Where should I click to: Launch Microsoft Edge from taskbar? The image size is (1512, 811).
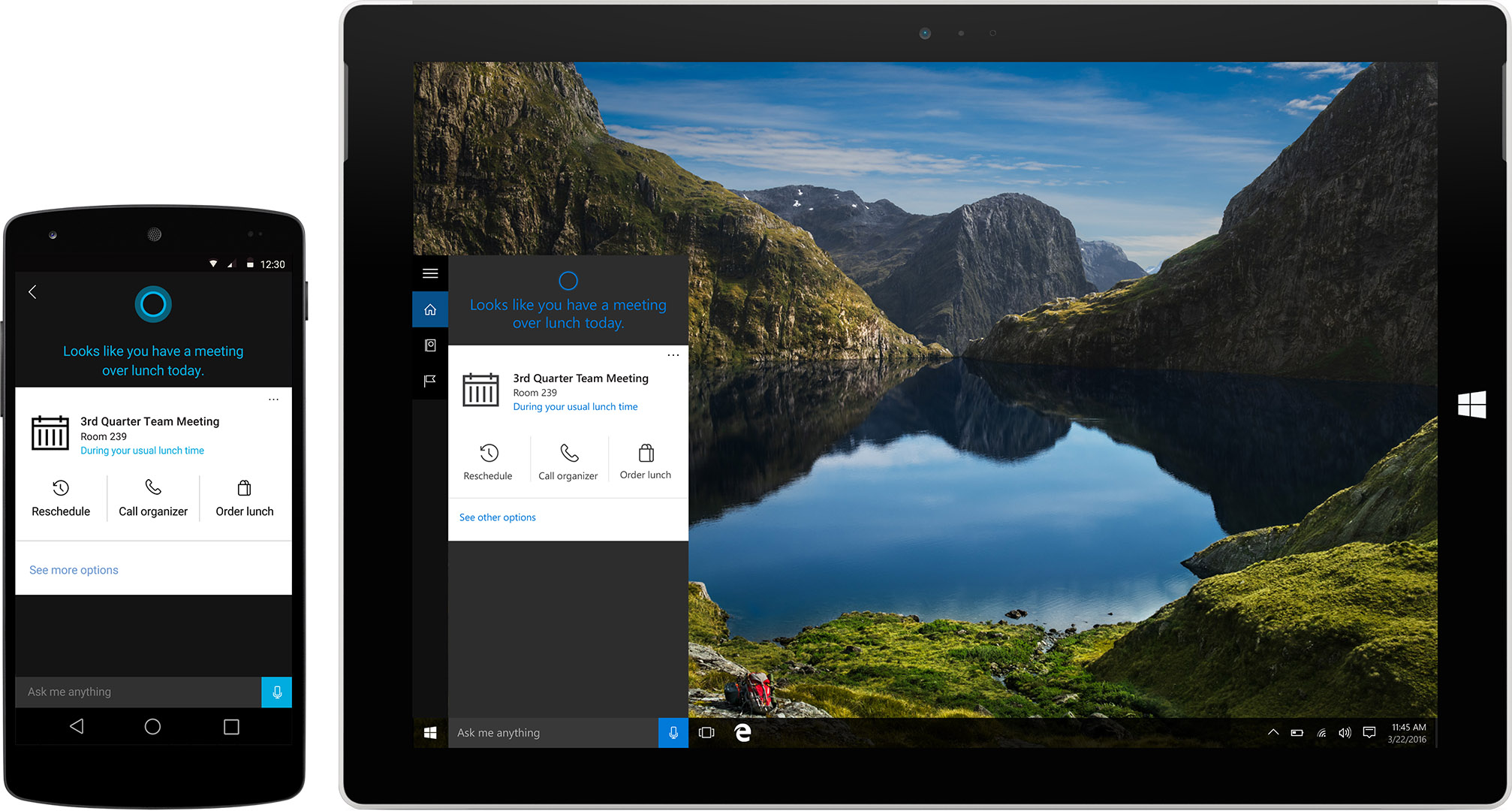742,733
